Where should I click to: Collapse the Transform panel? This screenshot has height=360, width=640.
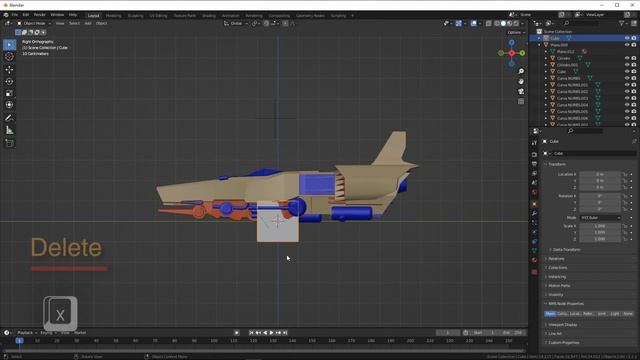pyautogui.click(x=557, y=164)
